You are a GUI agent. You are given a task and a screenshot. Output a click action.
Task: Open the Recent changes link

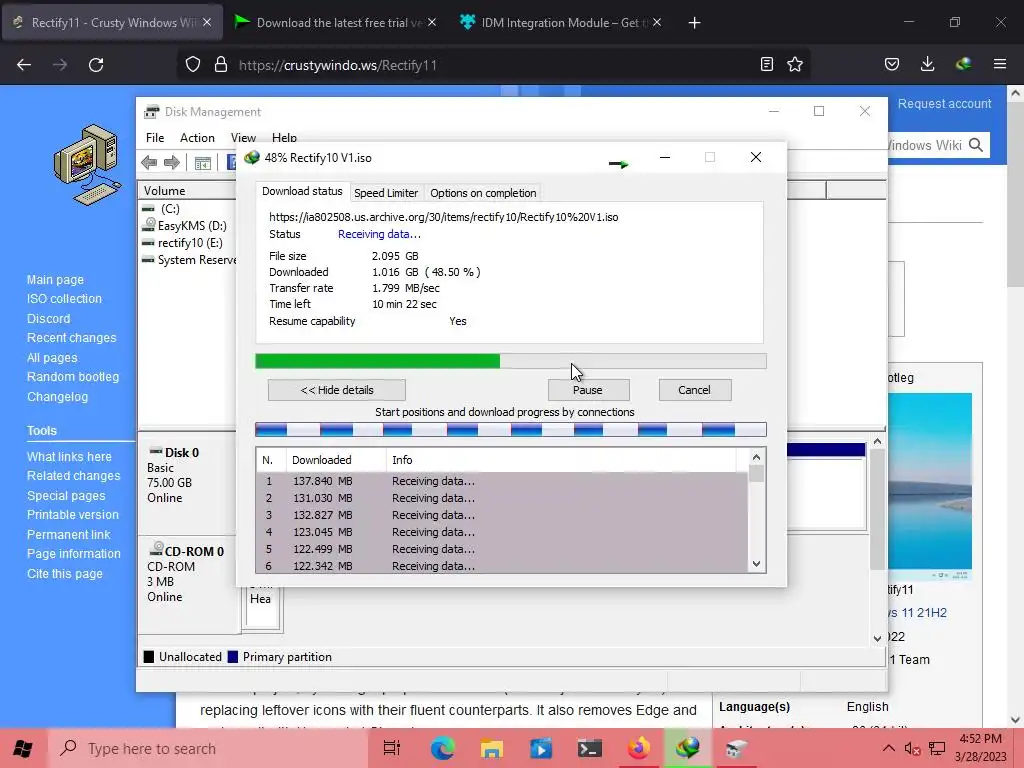[71, 338]
